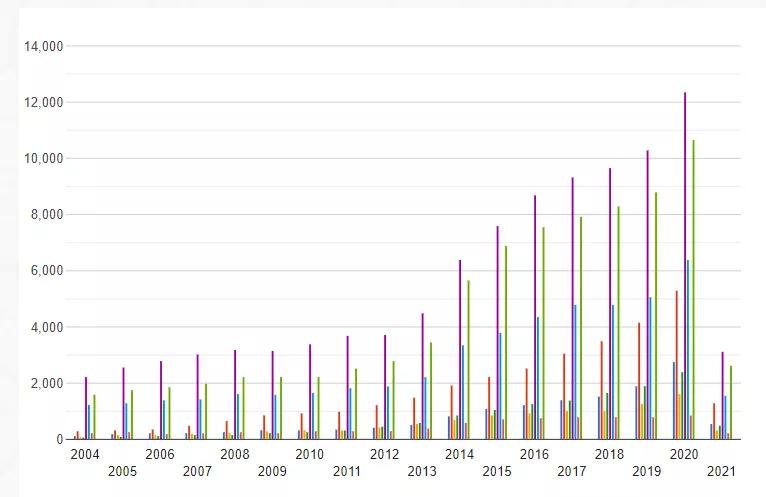766x497 pixels.
Task: Select the green bar for 2018
Action: pos(618,323)
